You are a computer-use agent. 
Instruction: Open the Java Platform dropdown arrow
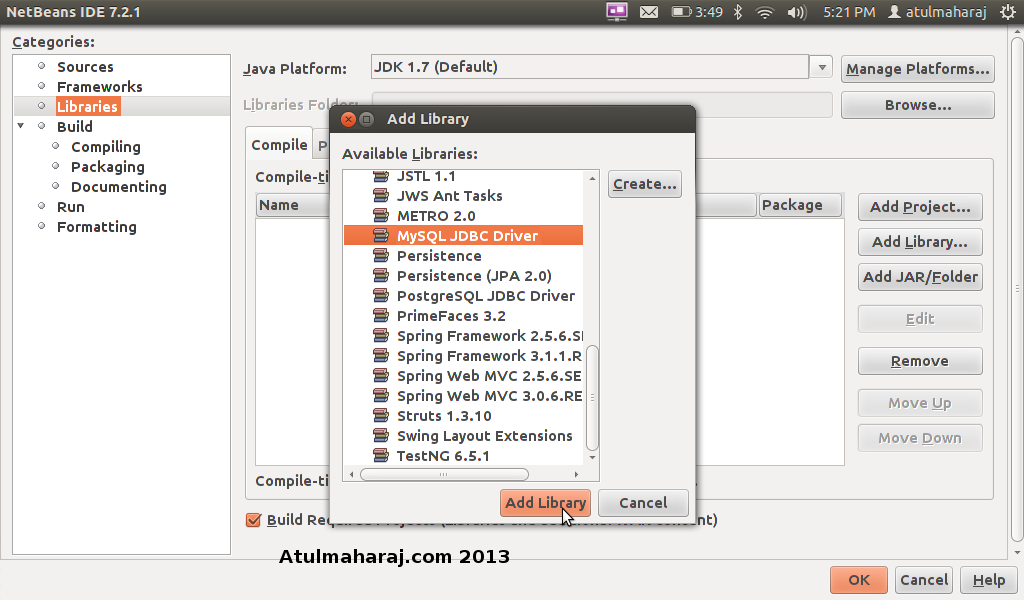822,67
